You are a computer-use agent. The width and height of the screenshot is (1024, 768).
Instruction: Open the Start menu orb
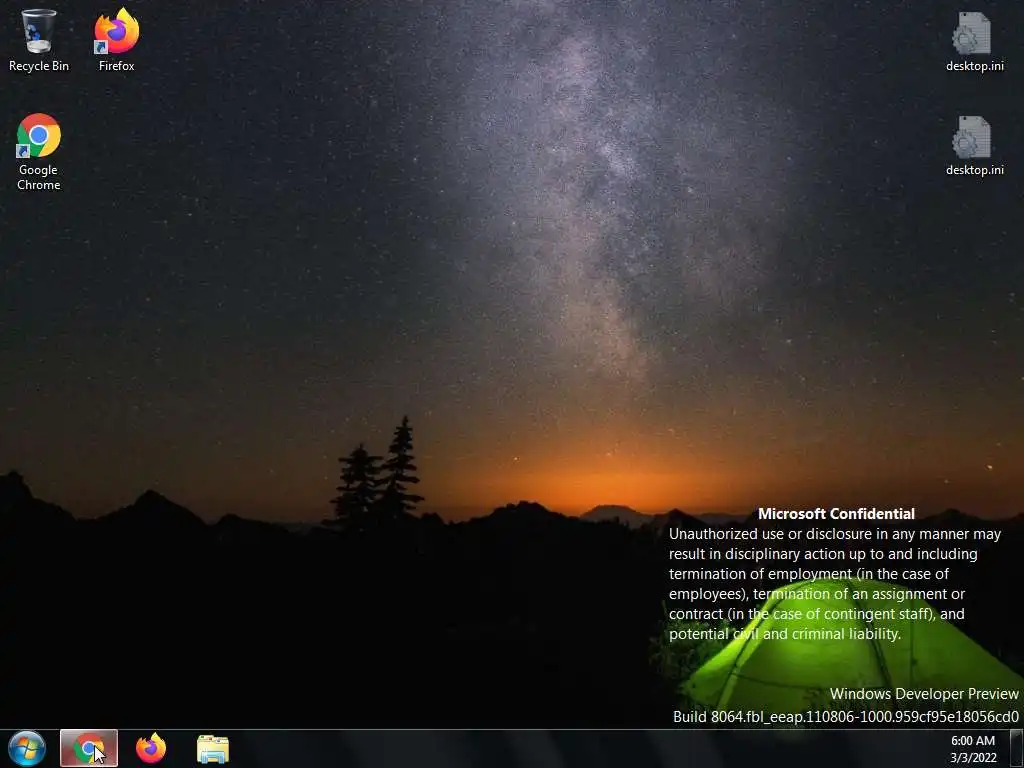point(27,748)
